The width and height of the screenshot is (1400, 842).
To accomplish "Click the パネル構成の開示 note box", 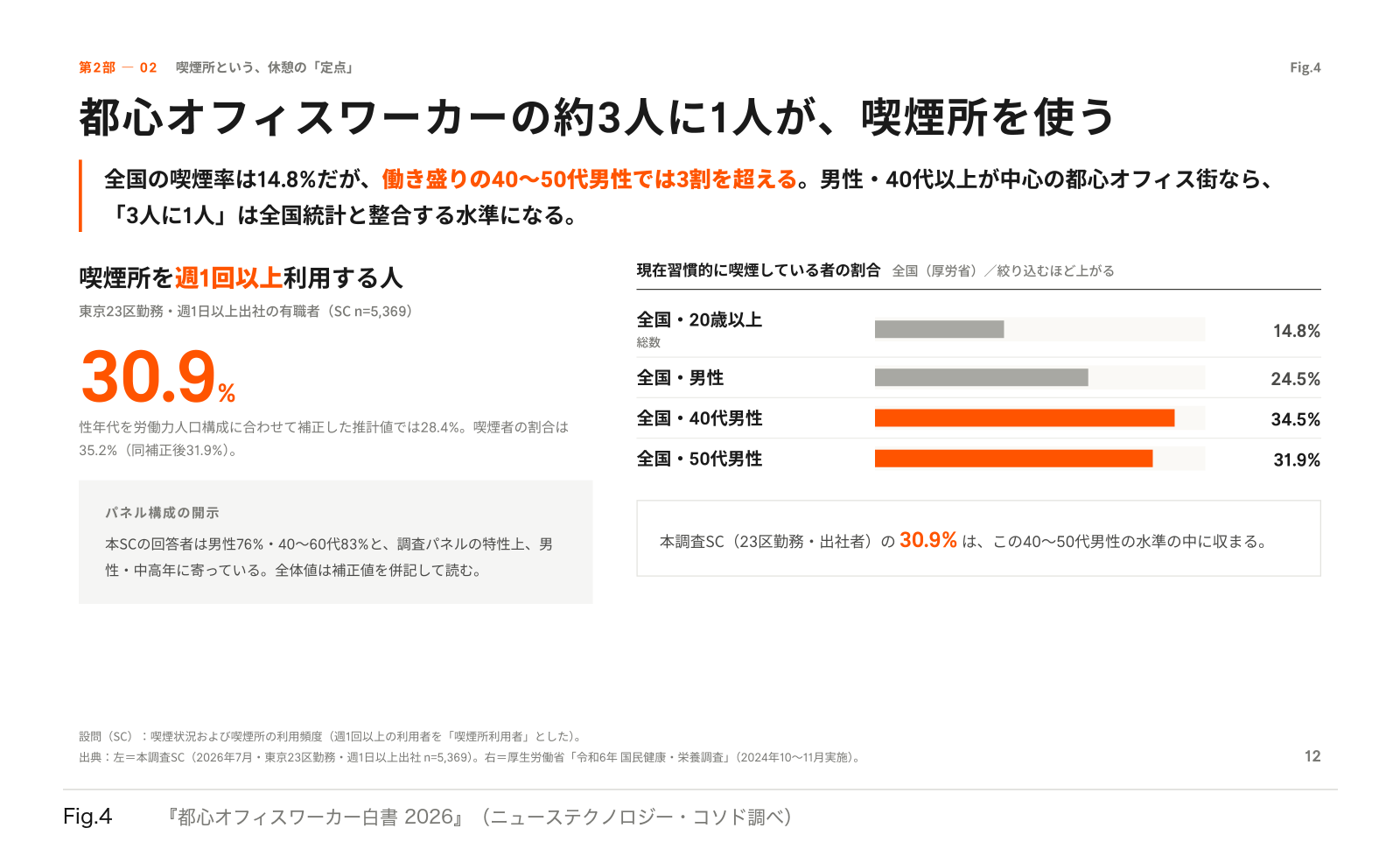I will click(336, 542).
